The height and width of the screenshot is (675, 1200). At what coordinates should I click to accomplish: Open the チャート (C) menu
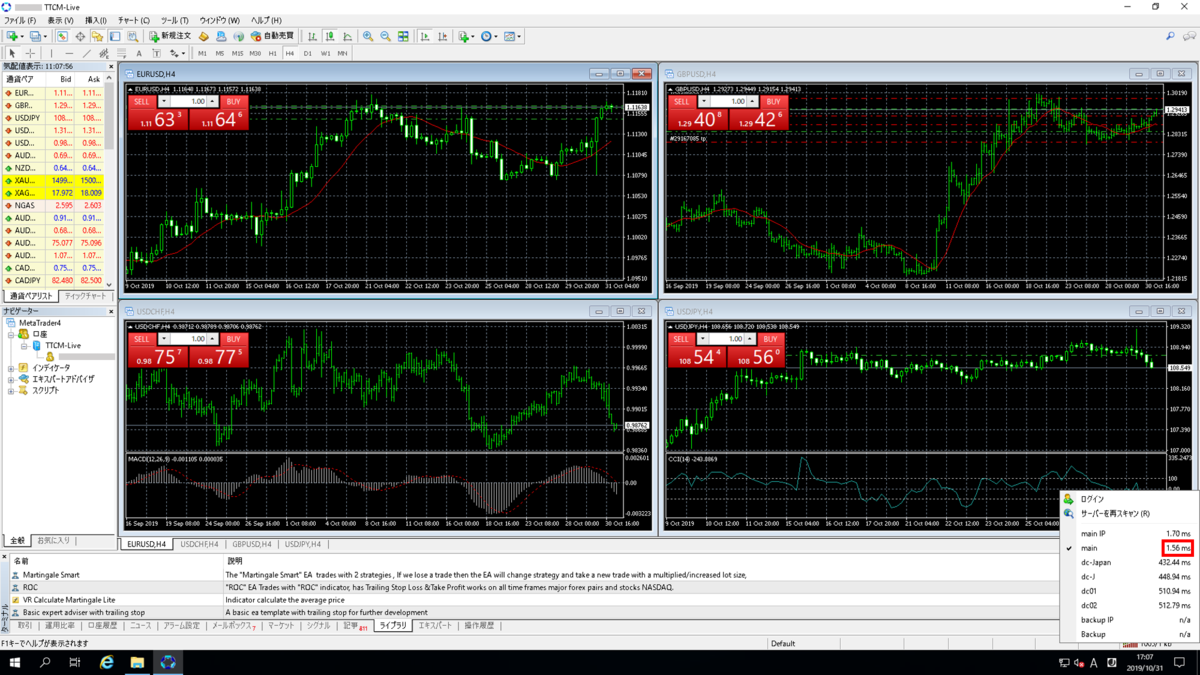[133, 20]
